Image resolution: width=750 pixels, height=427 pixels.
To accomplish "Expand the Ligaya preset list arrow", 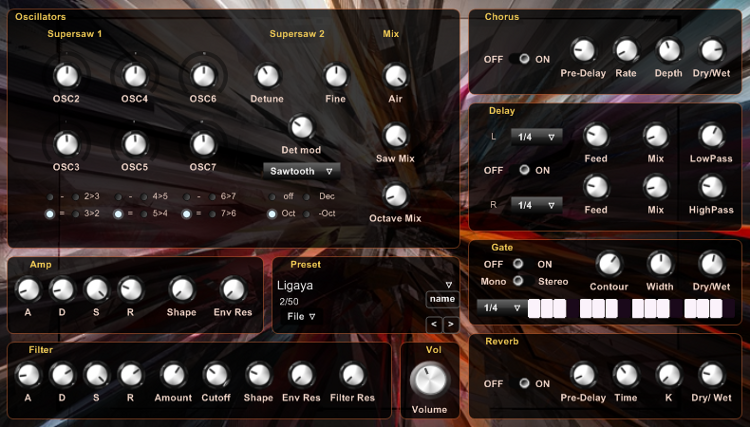I will point(449,285).
